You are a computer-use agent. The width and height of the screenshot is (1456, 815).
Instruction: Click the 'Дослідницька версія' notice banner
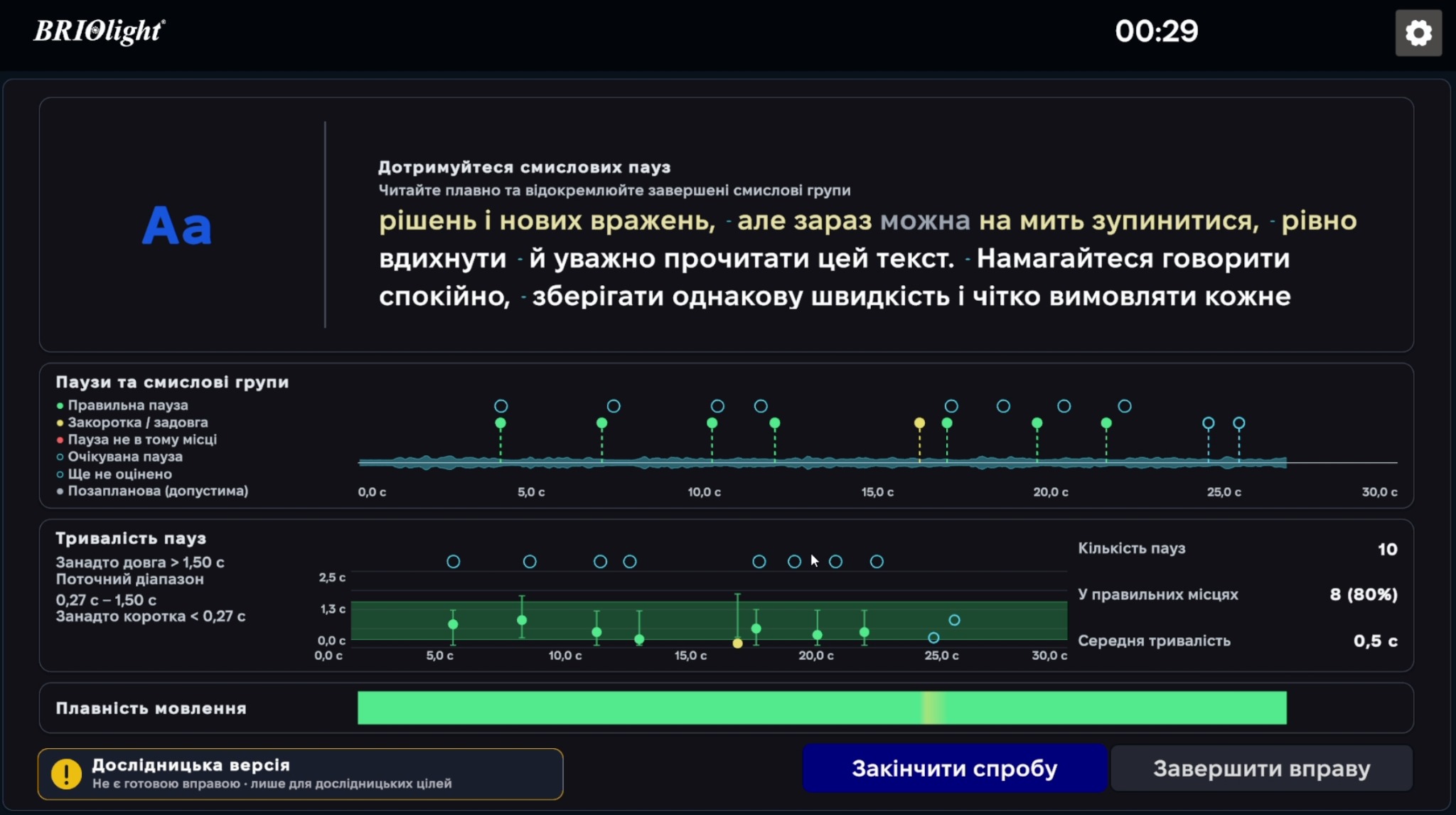pyautogui.click(x=300, y=774)
